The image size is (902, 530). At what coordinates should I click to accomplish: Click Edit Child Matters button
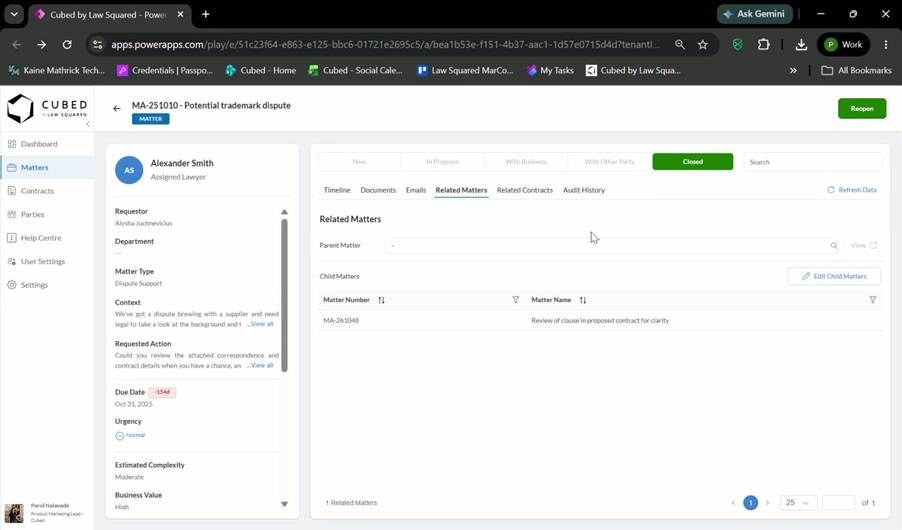[834, 276]
